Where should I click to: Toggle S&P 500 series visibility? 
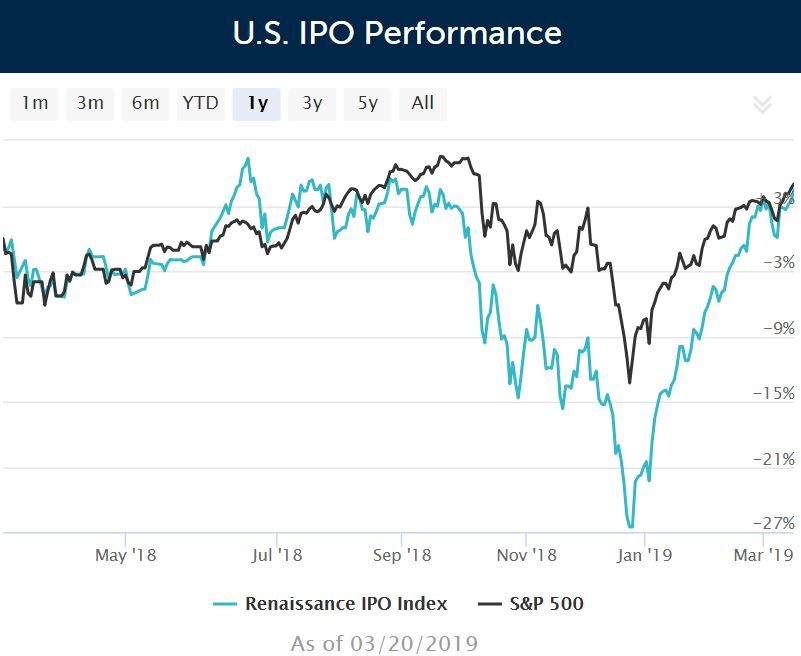click(x=544, y=603)
